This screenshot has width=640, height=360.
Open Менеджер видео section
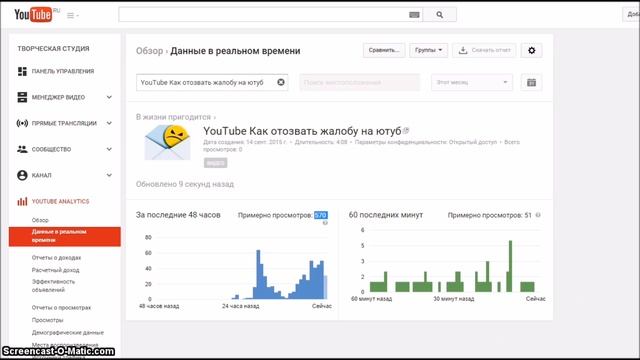point(58,97)
